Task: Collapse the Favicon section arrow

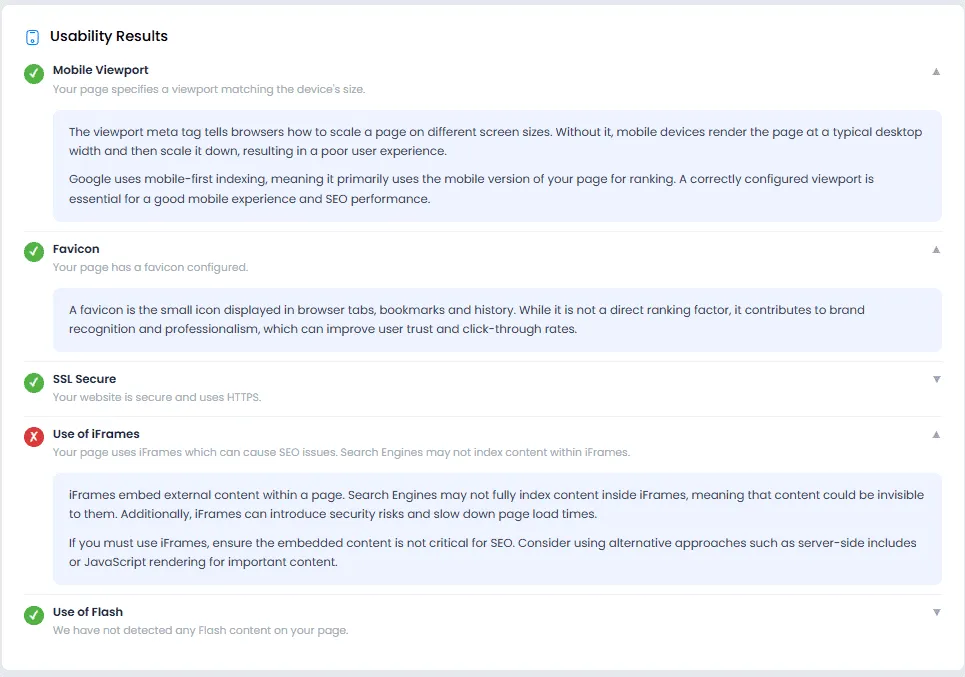Action: point(936,249)
